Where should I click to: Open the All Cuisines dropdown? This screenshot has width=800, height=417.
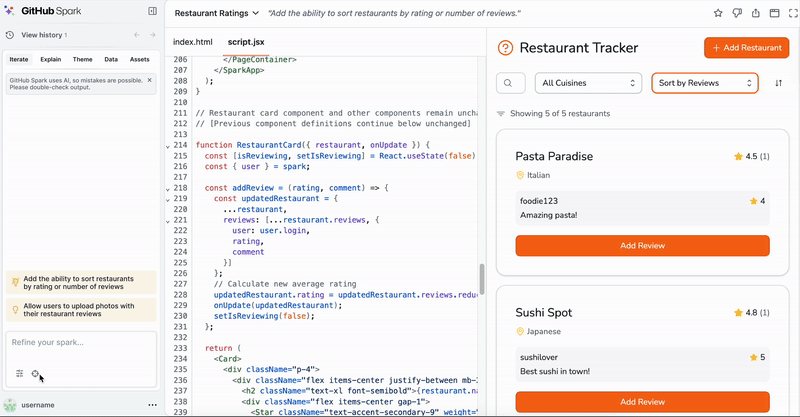click(588, 83)
